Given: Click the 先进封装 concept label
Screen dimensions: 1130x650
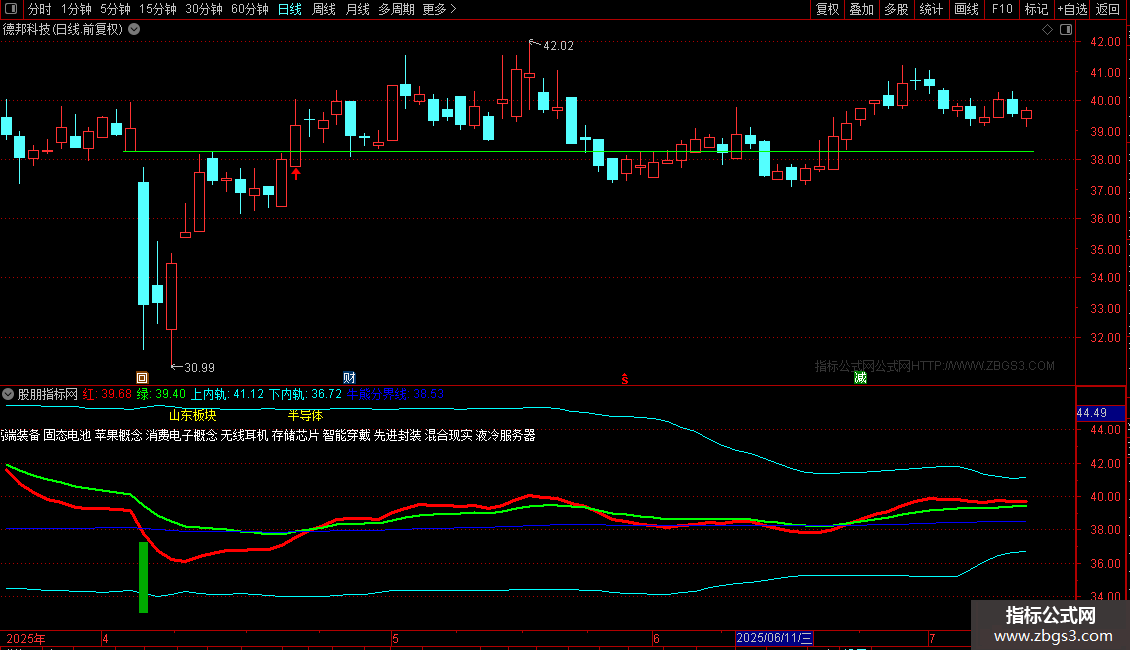Looking at the screenshot, I should click(398, 435).
